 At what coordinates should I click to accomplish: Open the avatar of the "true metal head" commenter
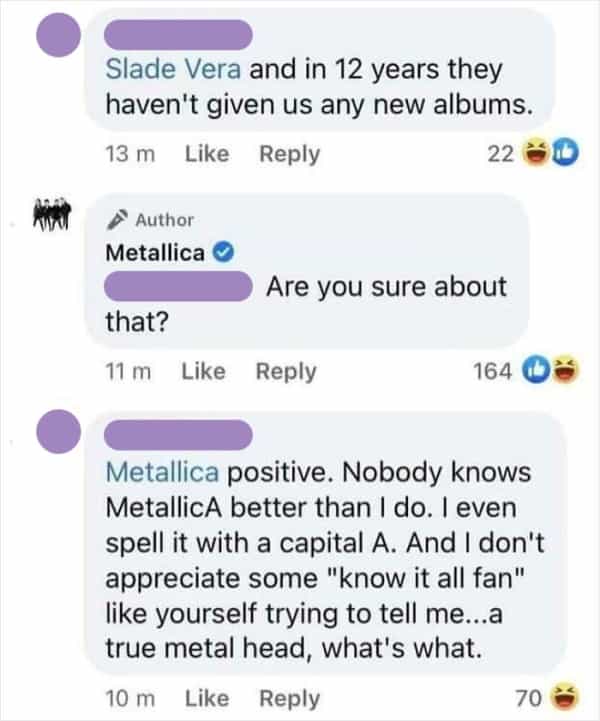[x=56, y=434]
